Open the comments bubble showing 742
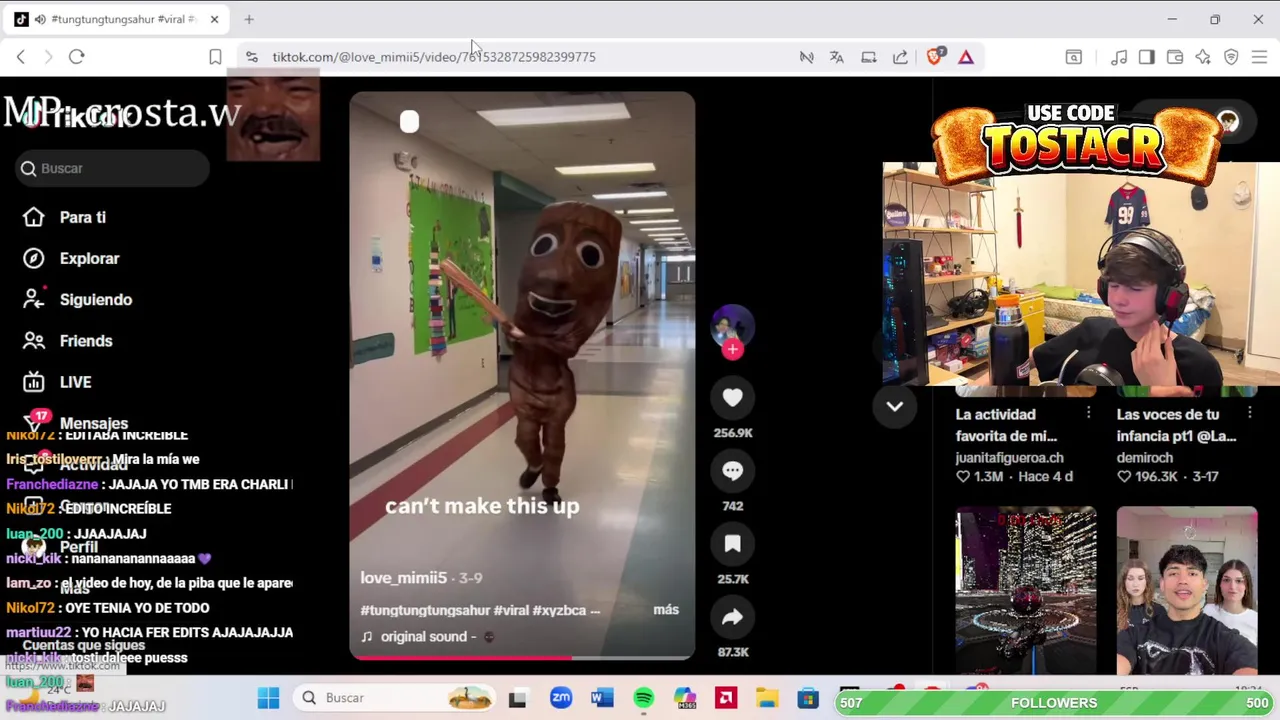 tap(732, 471)
